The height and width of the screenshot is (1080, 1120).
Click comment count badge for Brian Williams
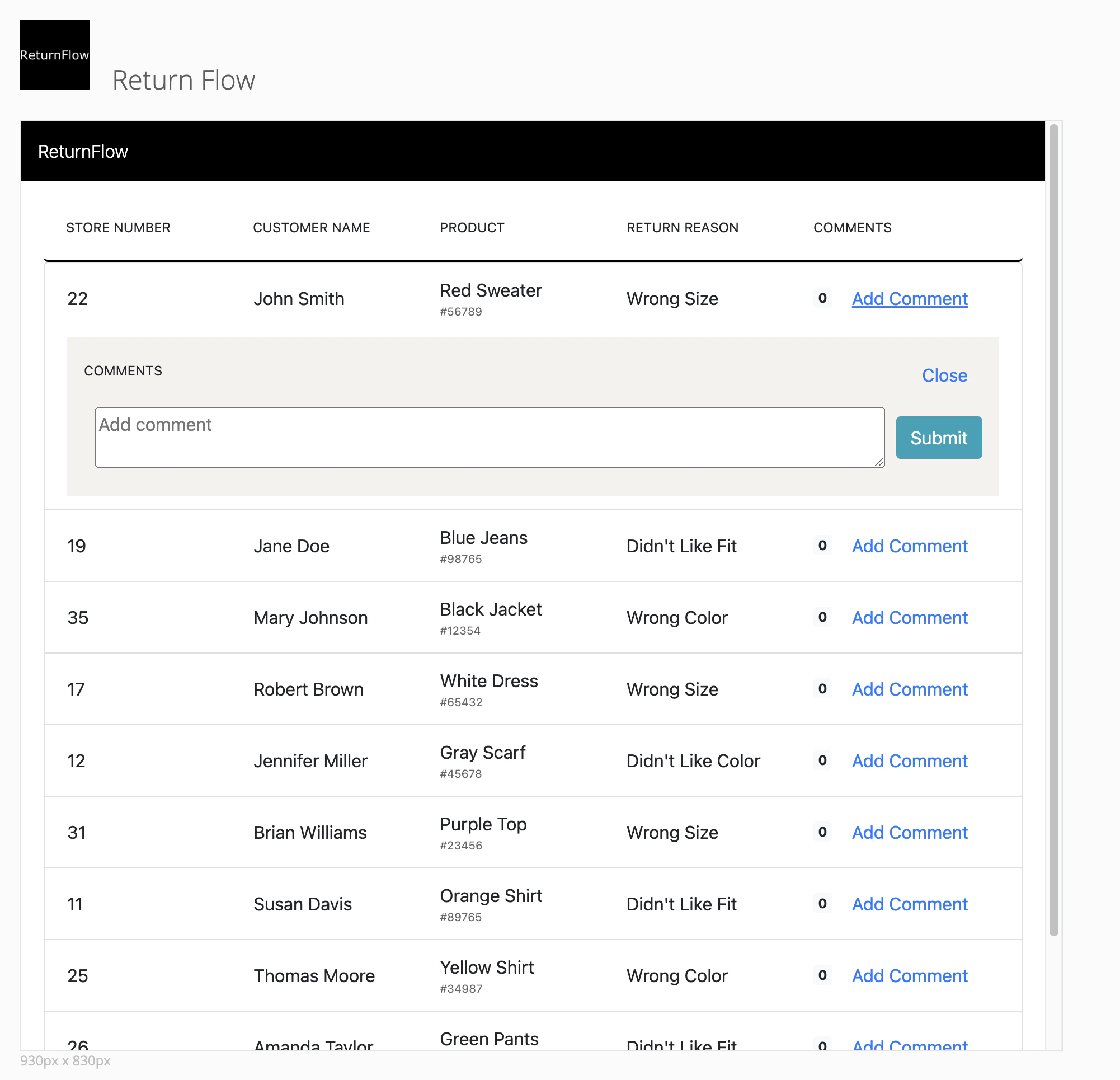click(822, 832)
